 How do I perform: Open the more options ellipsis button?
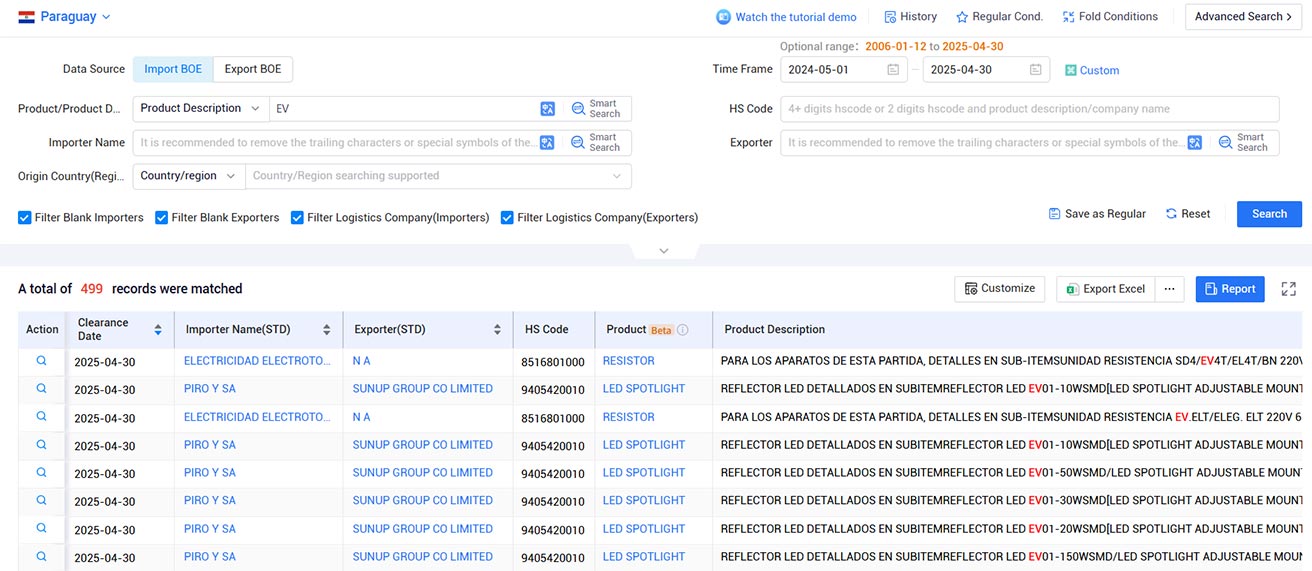point(1170,289)
